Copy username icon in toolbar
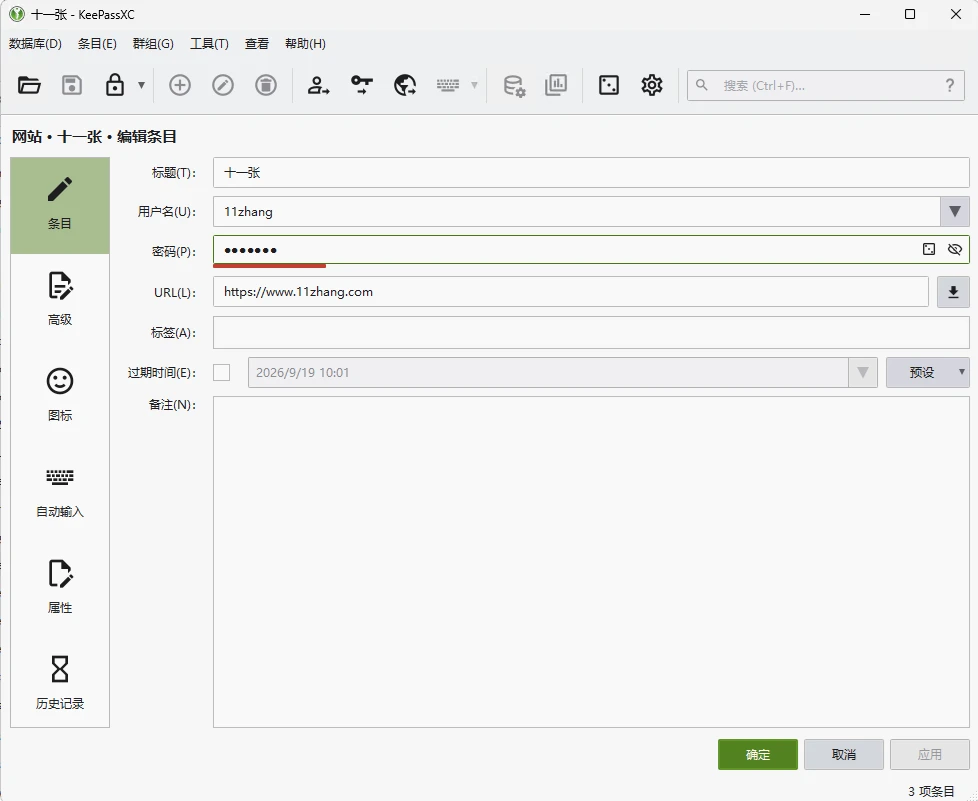Screen dimensions: 978x801 318,85
